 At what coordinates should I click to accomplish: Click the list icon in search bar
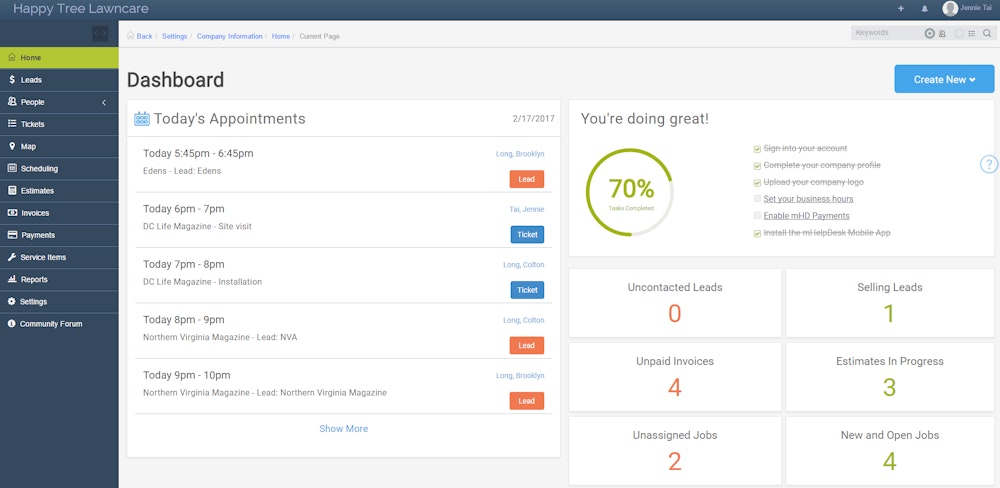point(971,33)
